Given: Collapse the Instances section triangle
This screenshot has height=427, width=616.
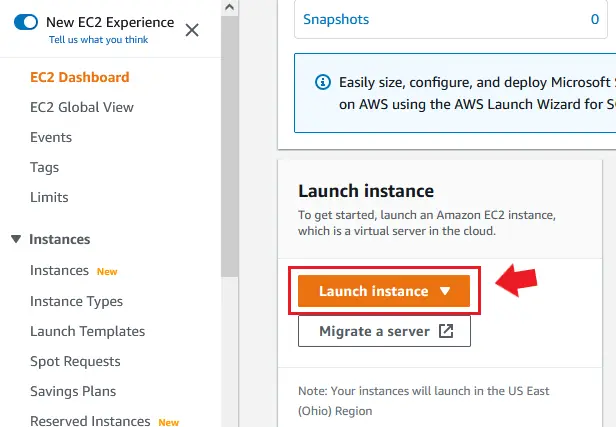Looking at the screenshot, I should click(x=16, y=239).
